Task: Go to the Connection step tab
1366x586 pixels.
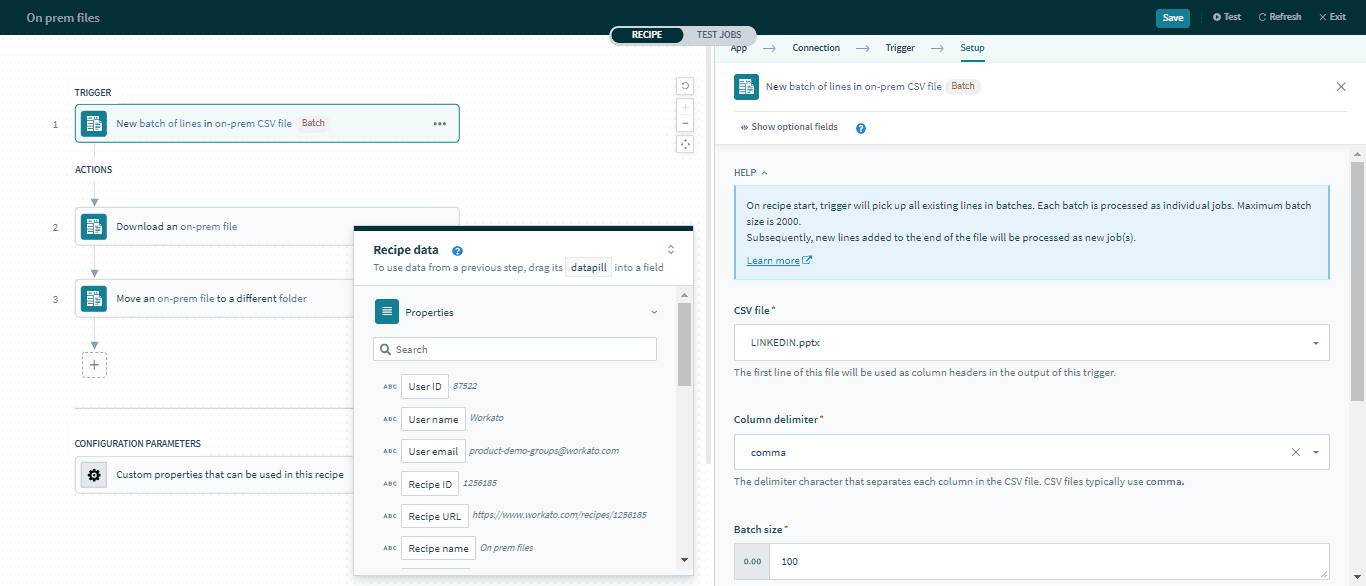Action: [816, 48]
